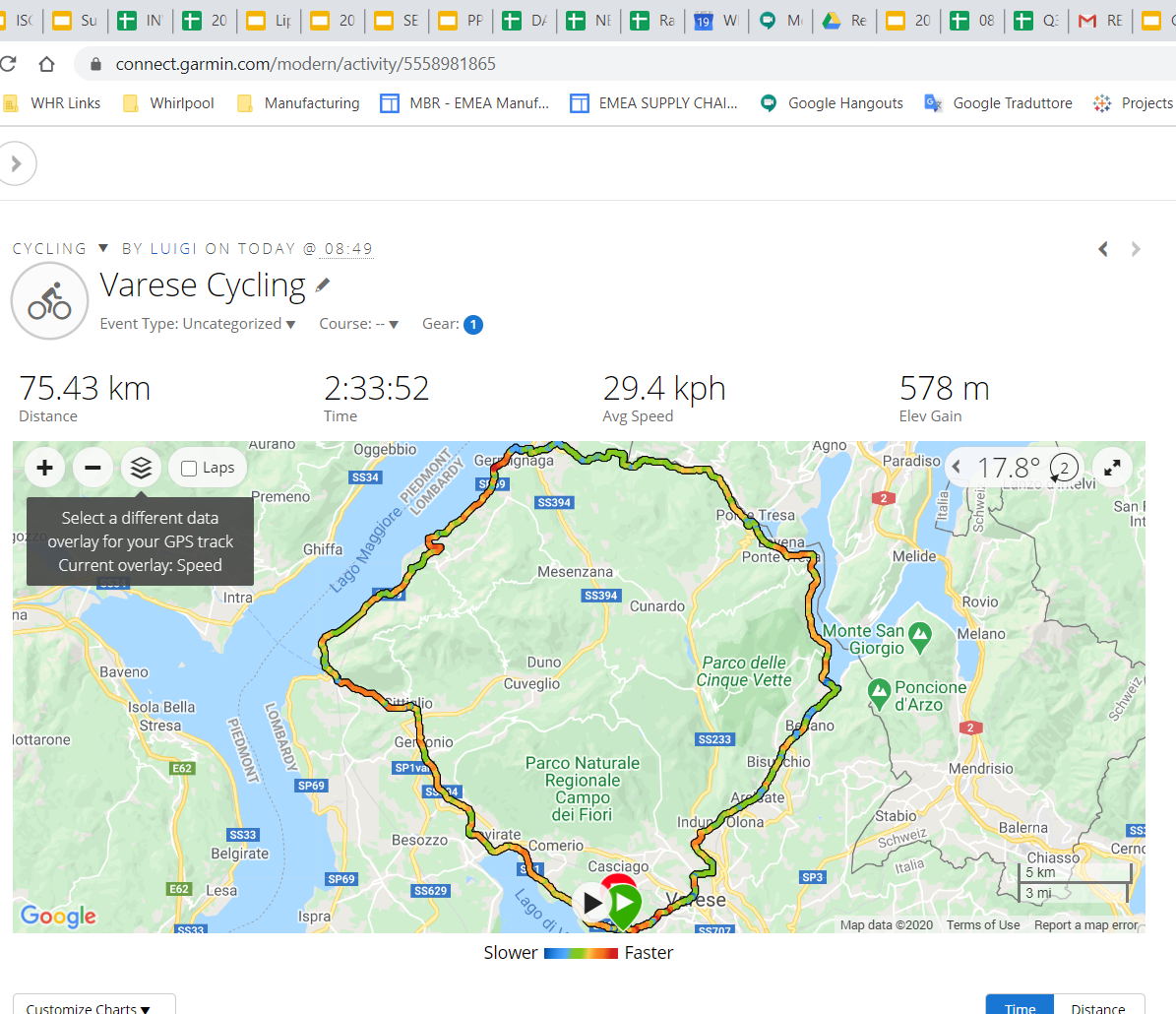
Task: Open map Terms of Use
Action: (x=982, y=924)
